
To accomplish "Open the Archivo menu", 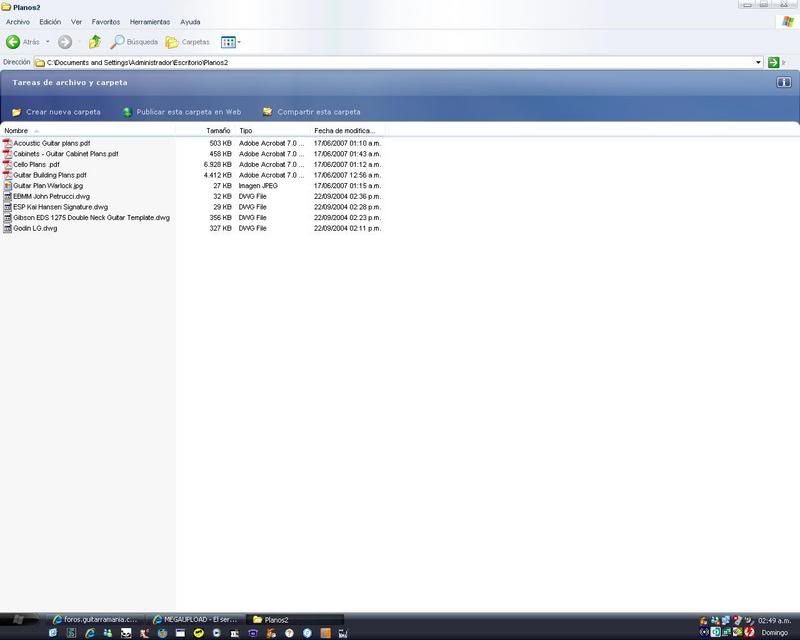I will click(18, 22).
